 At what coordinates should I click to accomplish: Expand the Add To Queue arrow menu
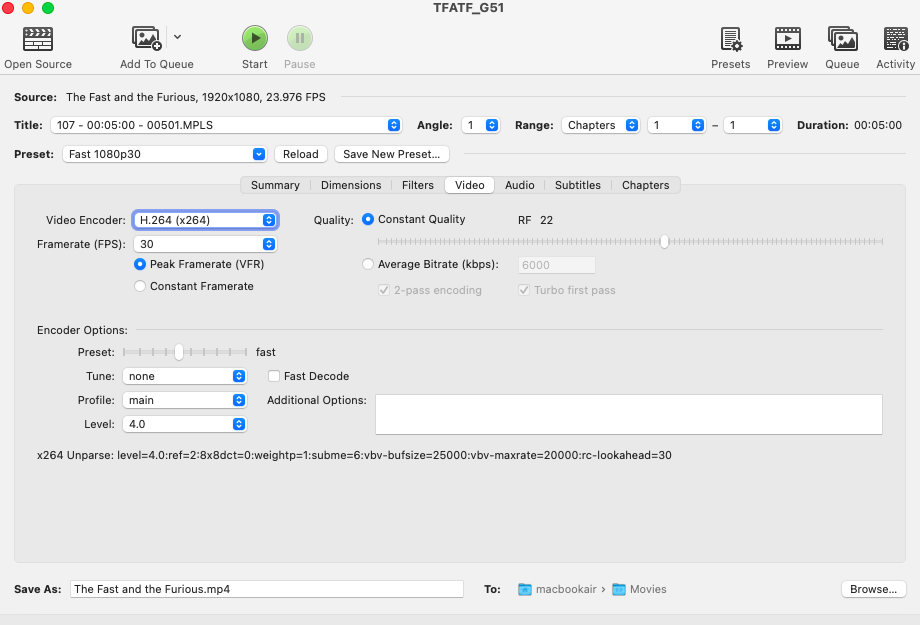178,37
